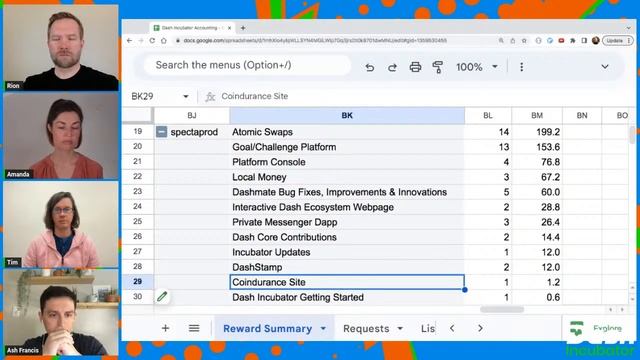The image size is (640, 360).
Task: Select column BK header
Action: [x=347, y=116]
